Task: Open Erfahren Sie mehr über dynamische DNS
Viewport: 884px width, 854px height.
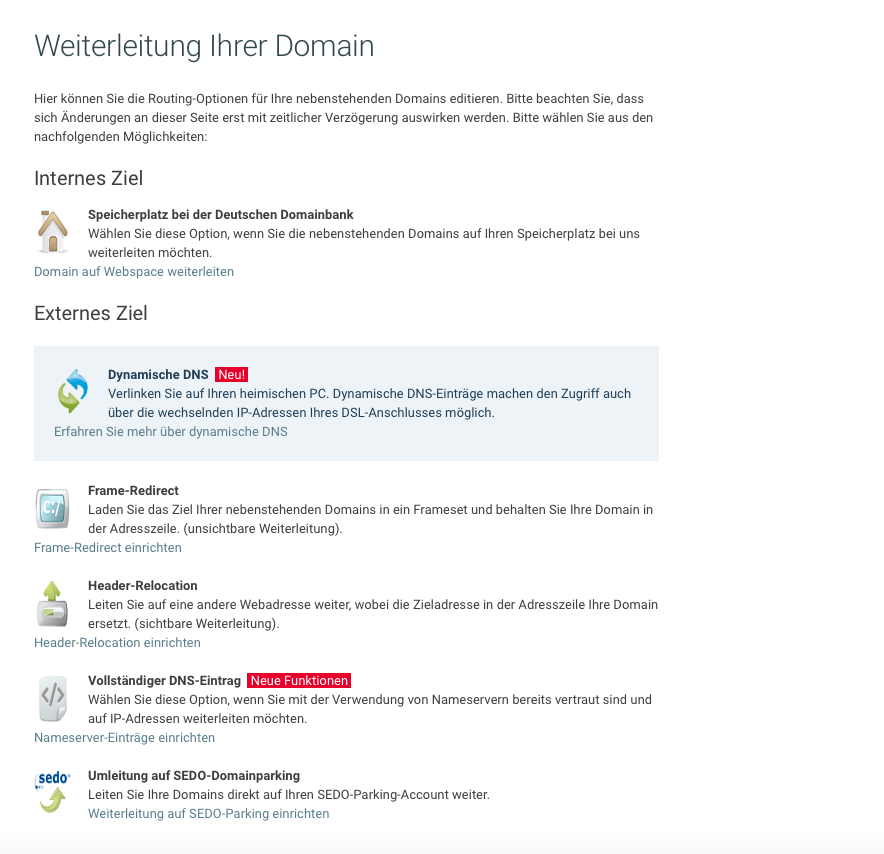Action: click(171, 432)
